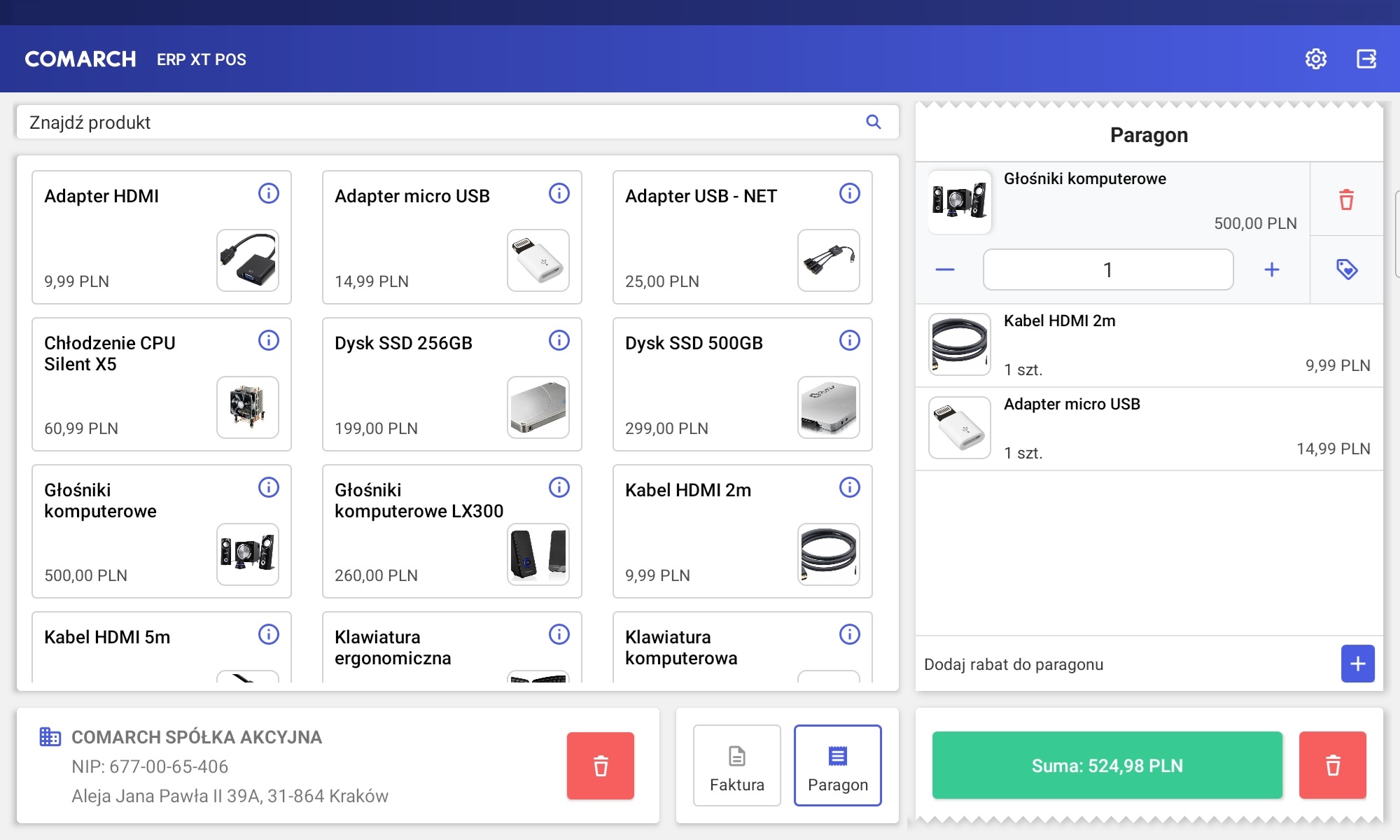Click the quantity input showing 1

(x=1107, y=269)
